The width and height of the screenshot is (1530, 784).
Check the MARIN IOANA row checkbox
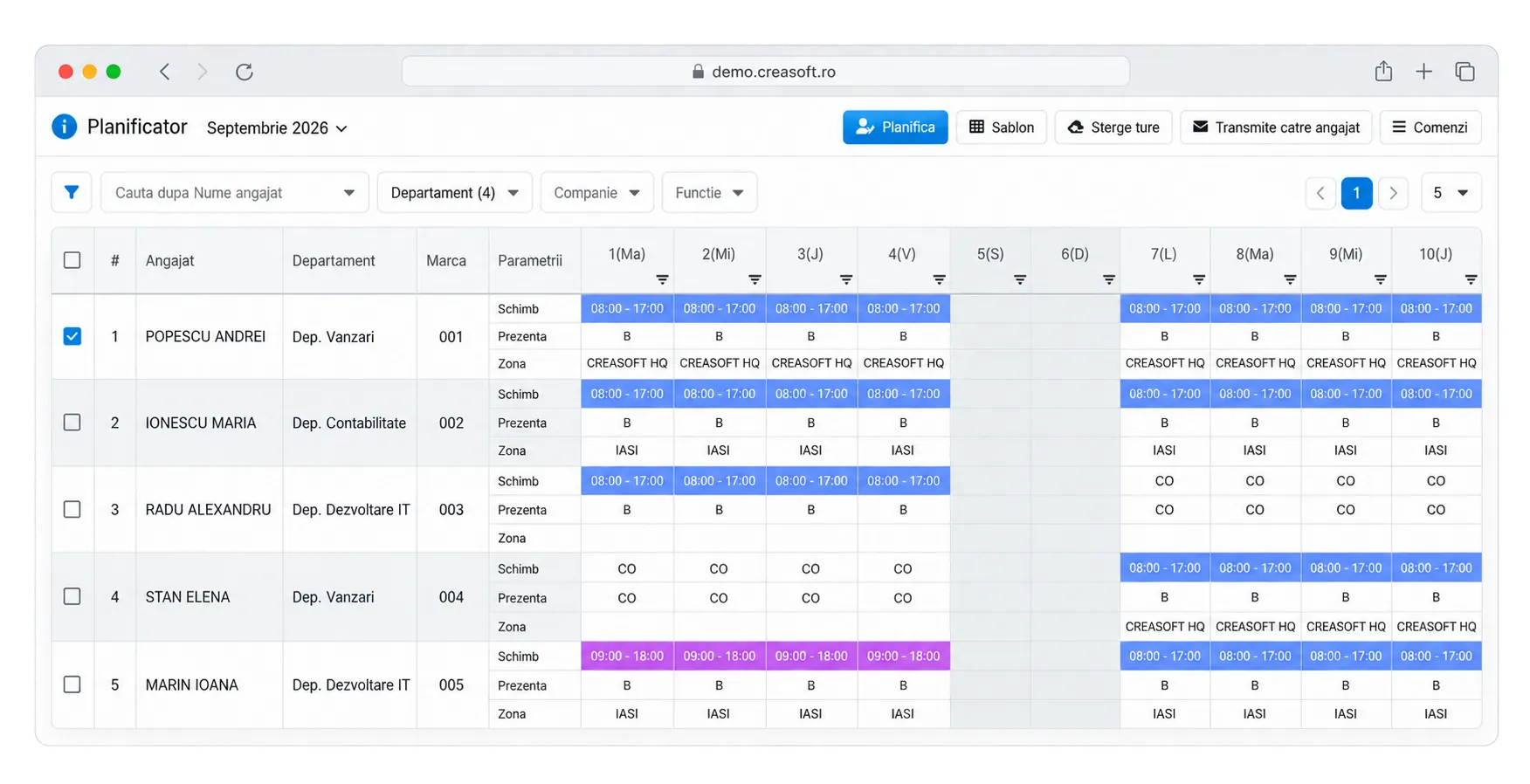click(72, 684)
